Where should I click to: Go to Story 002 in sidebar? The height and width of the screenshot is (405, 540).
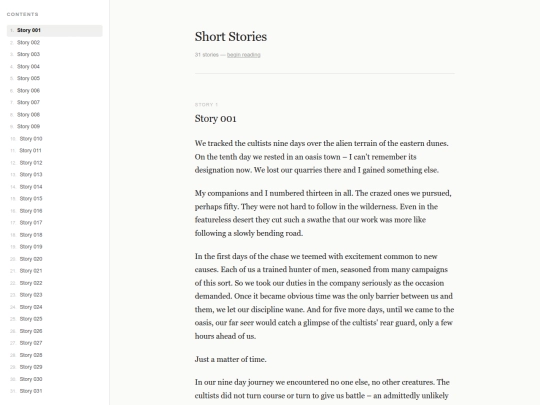54,42
